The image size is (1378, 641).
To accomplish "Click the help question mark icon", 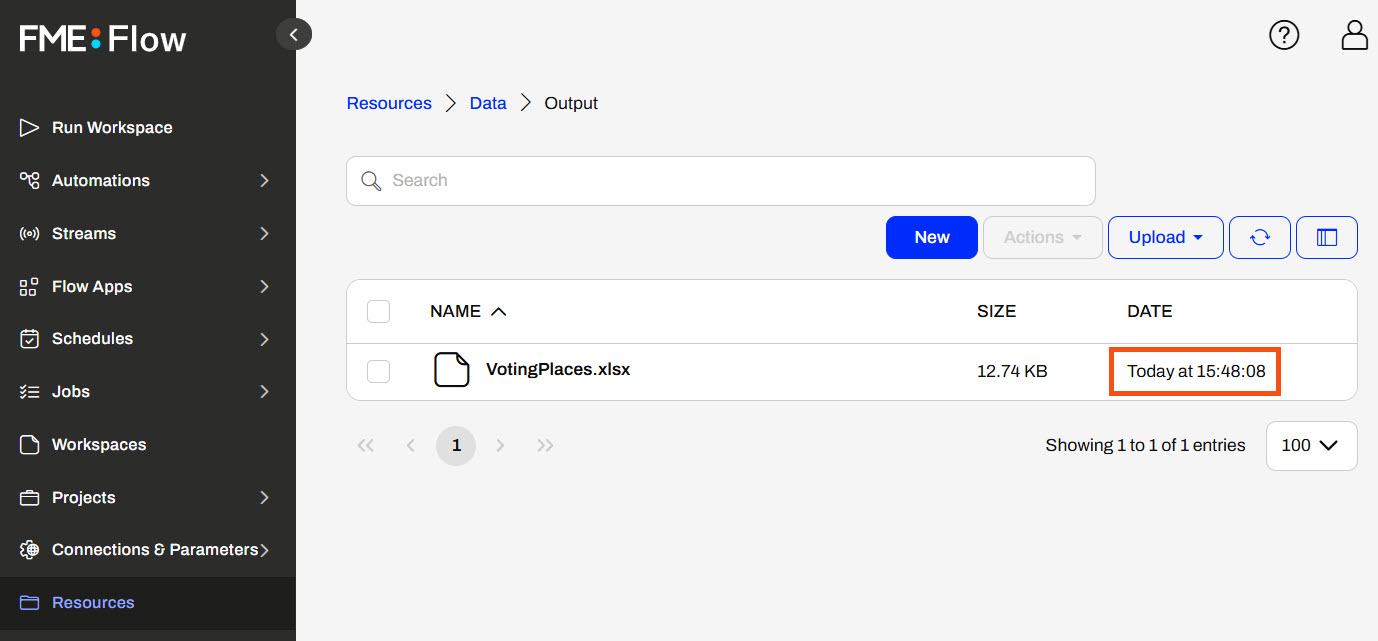I will click(x=1283, y=35).
